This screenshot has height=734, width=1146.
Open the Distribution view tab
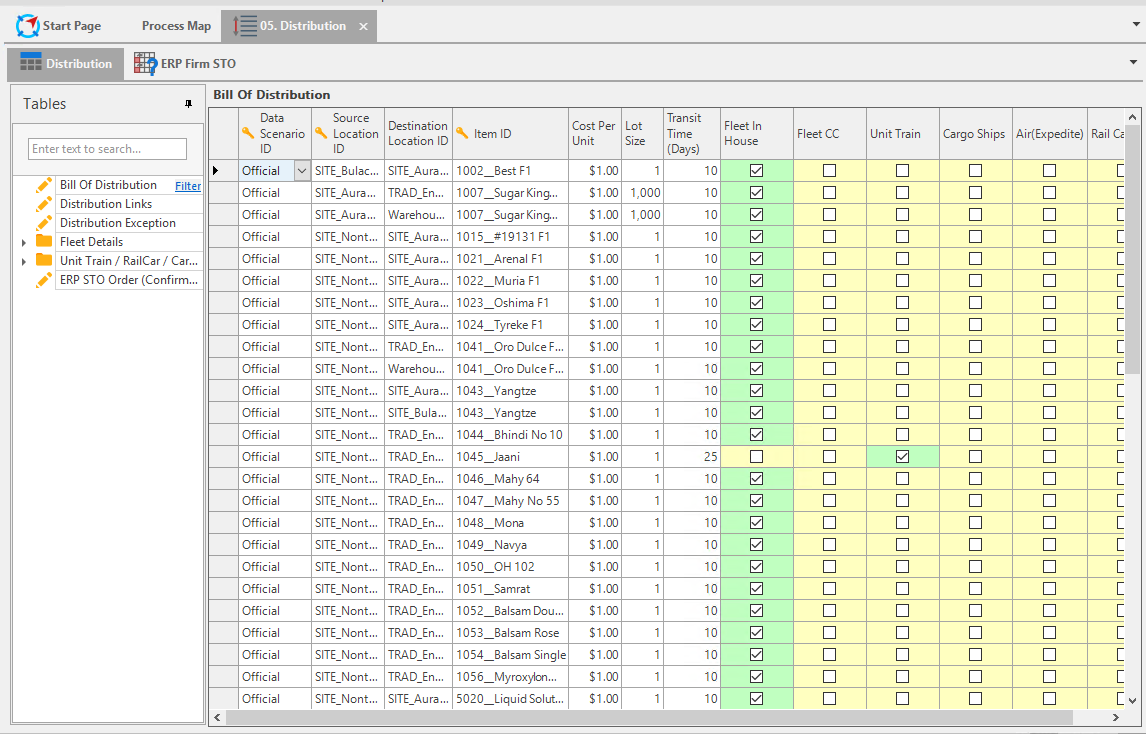point(66,64)
